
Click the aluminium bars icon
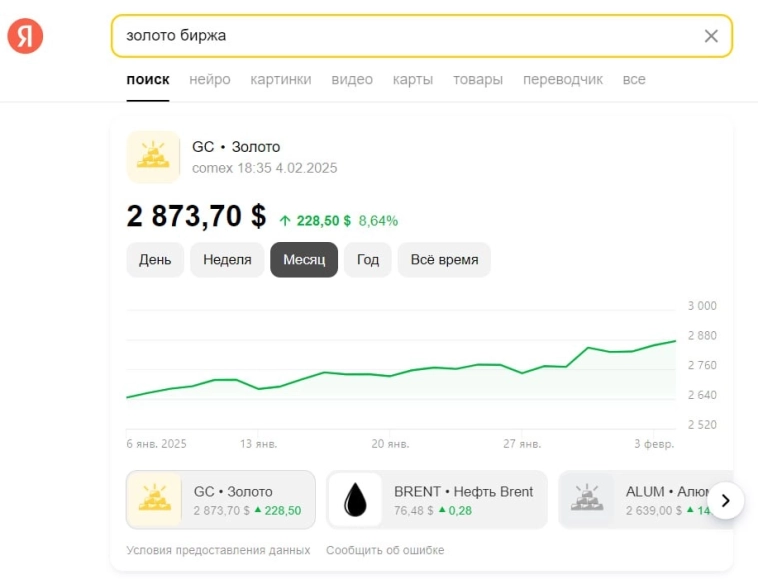click(585, 499)
